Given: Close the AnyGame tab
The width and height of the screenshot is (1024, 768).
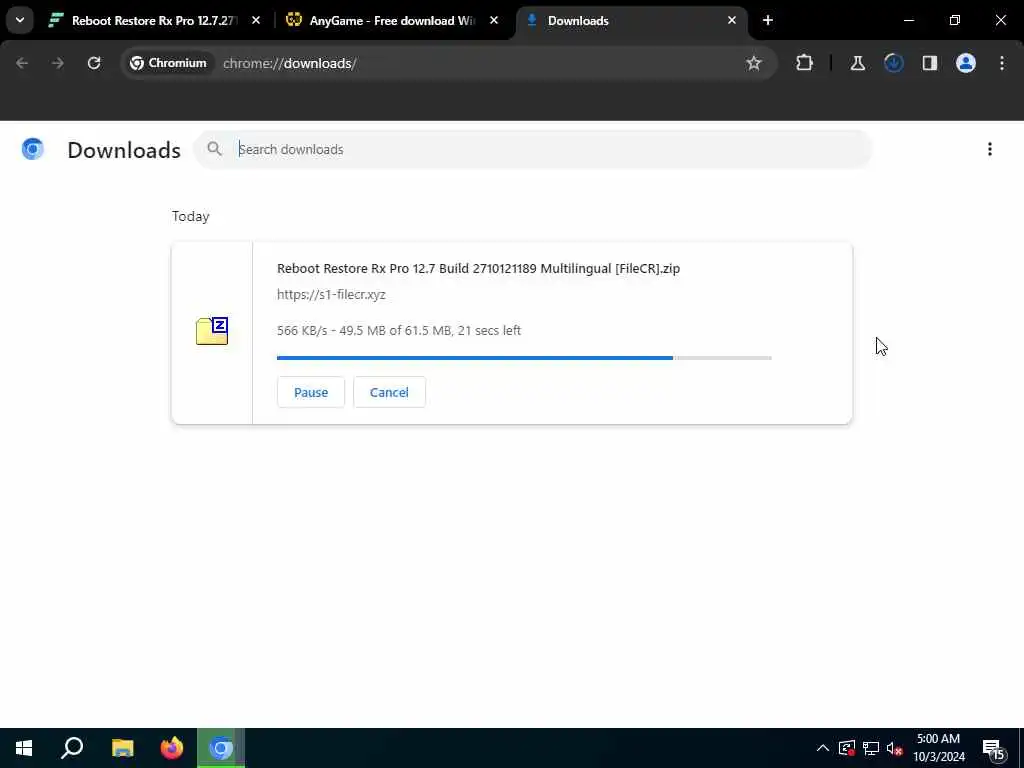Looking at the screenshot, I should pos(494,20).
